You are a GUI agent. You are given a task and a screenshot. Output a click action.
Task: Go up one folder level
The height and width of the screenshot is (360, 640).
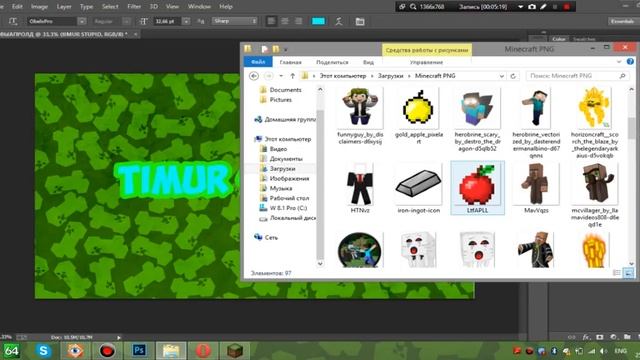[x=293, y=76]
